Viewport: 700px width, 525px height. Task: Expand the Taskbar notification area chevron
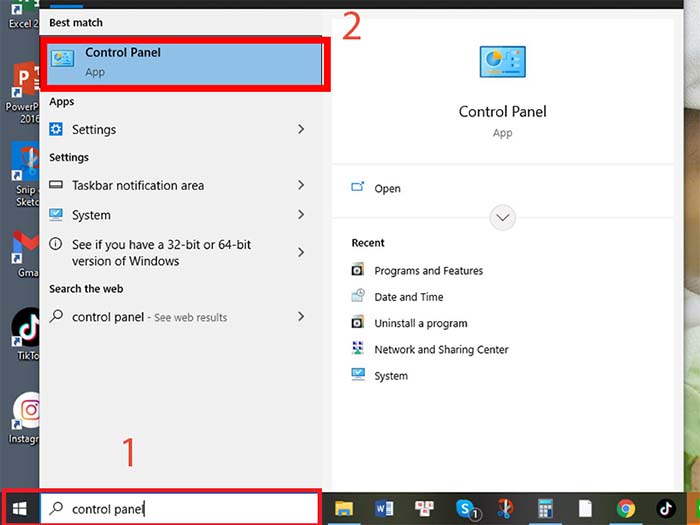point(301,185)
